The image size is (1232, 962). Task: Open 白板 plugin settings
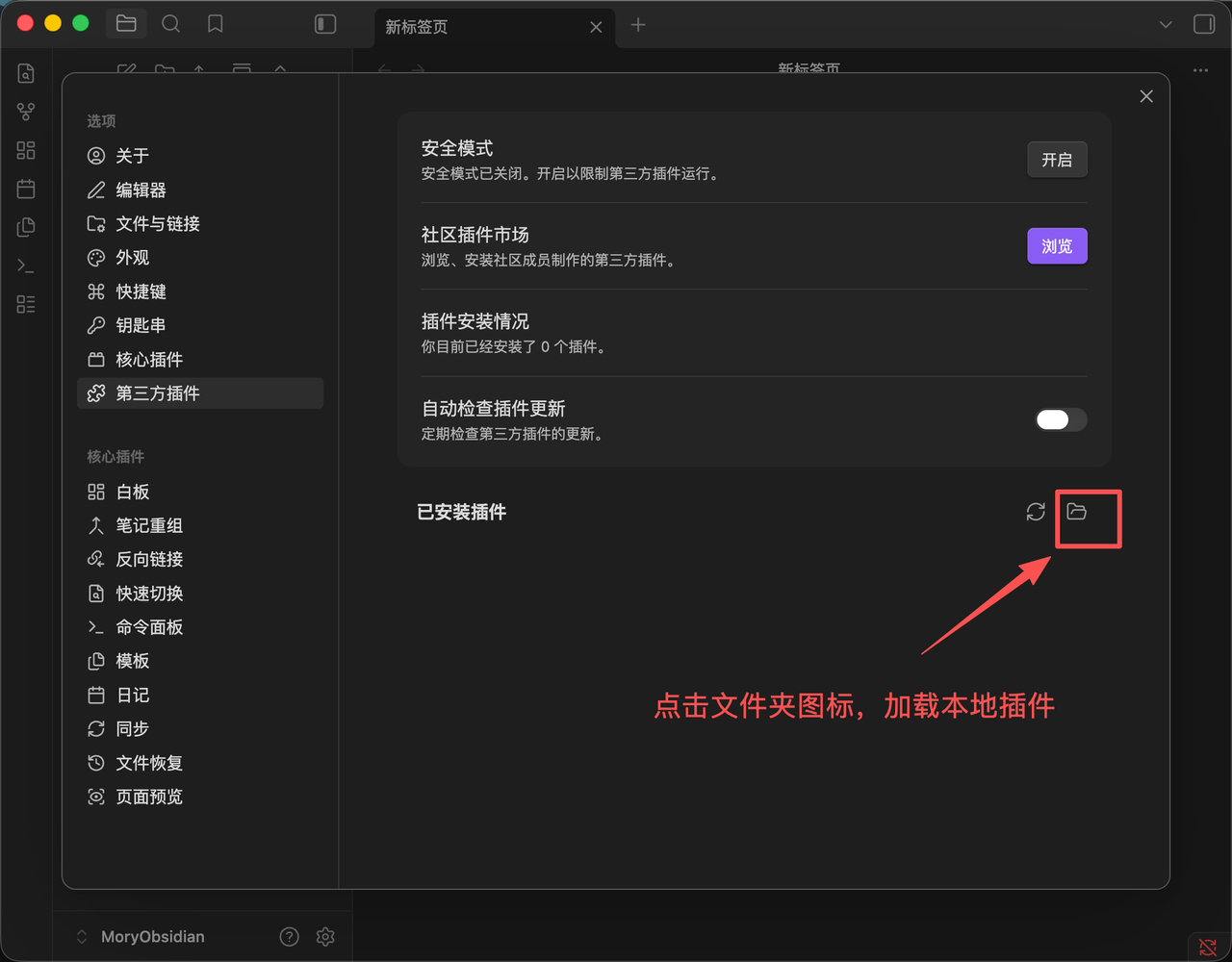coord(200,492)
